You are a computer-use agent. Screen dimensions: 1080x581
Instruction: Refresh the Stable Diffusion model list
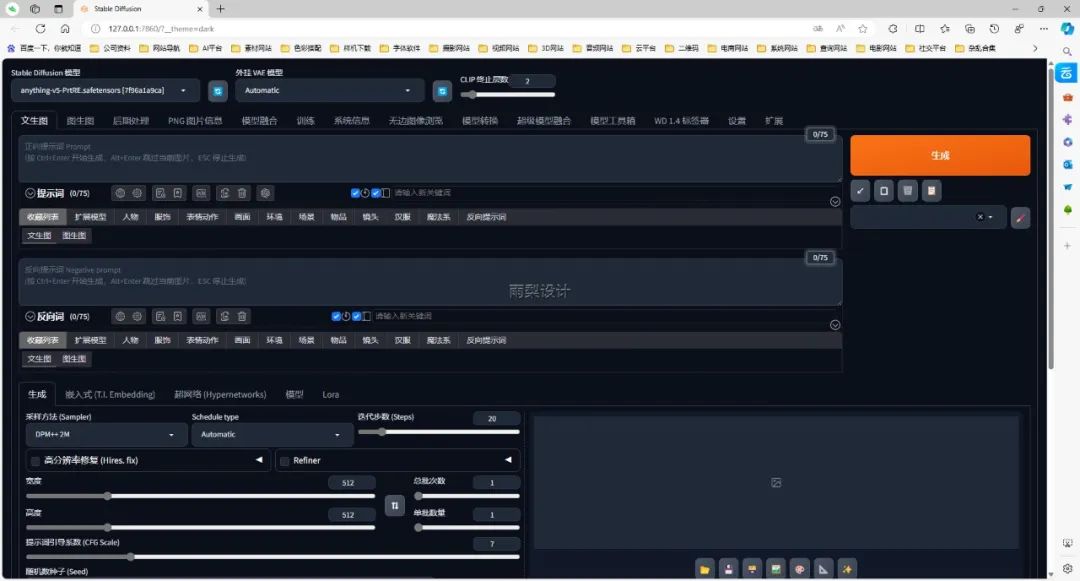coord(218,91)
